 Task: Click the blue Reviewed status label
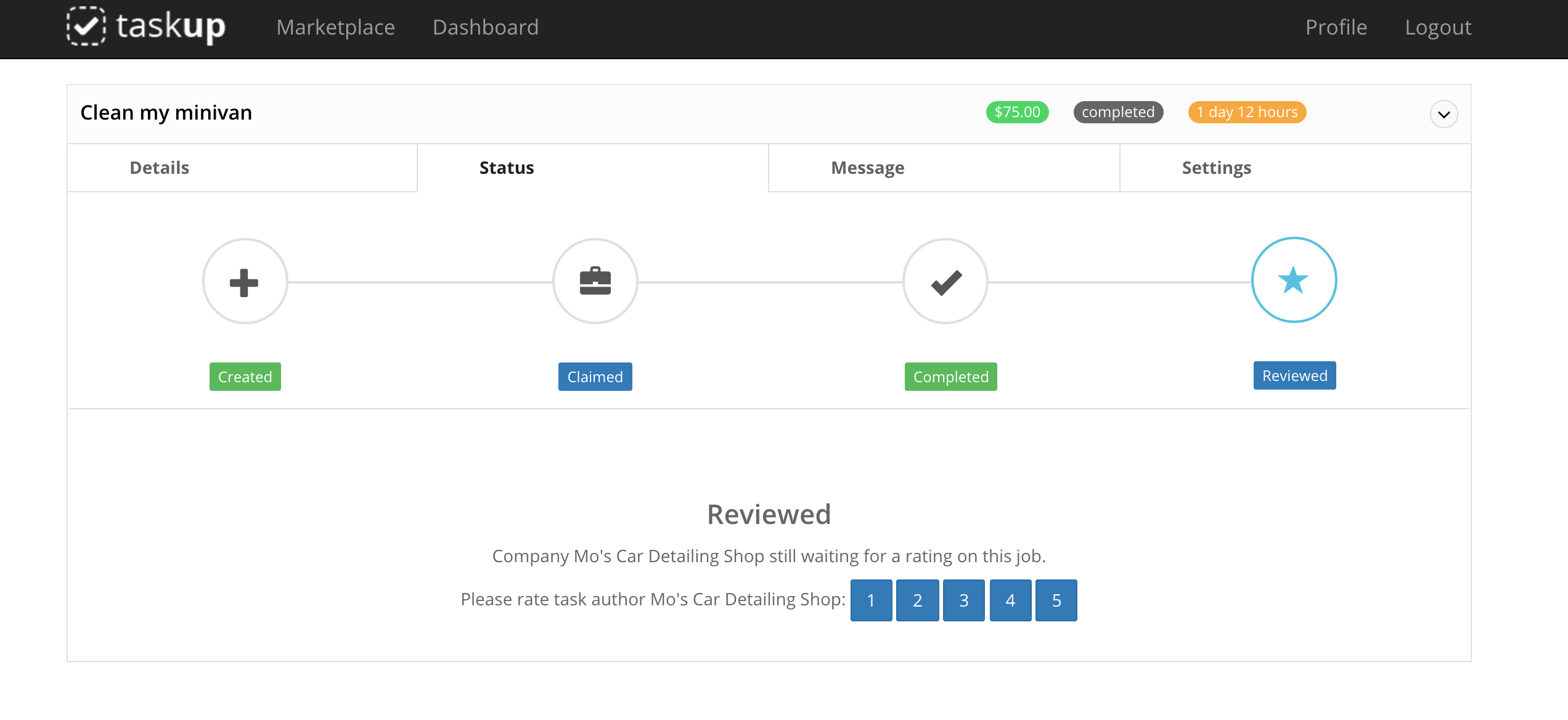[1294, 375]
